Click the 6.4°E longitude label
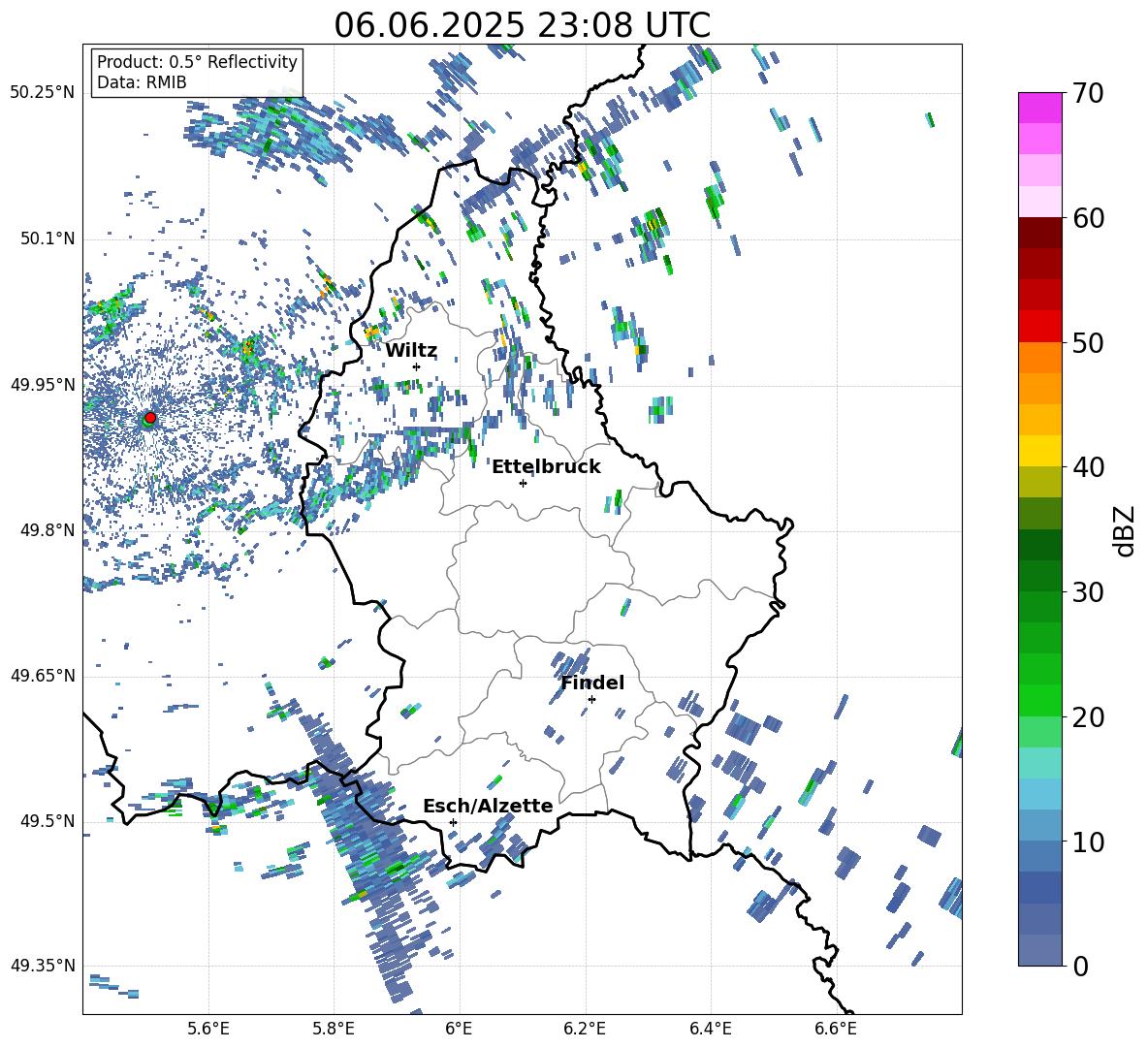Viewport: 1148px width, 1048px height. tap(710, 1029)
